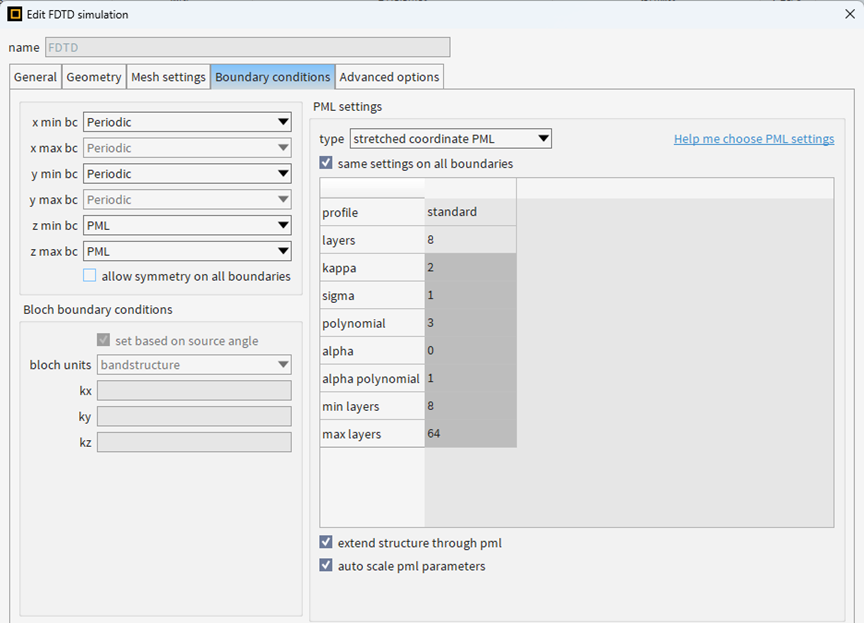This screenshot has width=864, height=623.
Task: Switch to the General tab
Action: (x=35, y=77)
